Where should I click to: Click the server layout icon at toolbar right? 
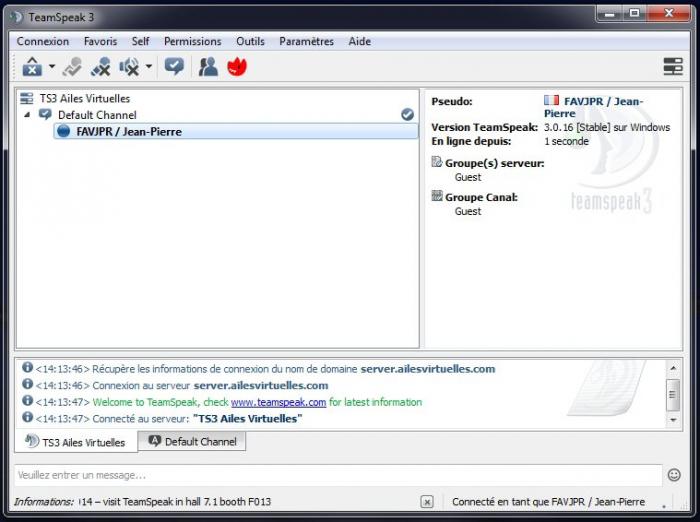click(673, 67)
